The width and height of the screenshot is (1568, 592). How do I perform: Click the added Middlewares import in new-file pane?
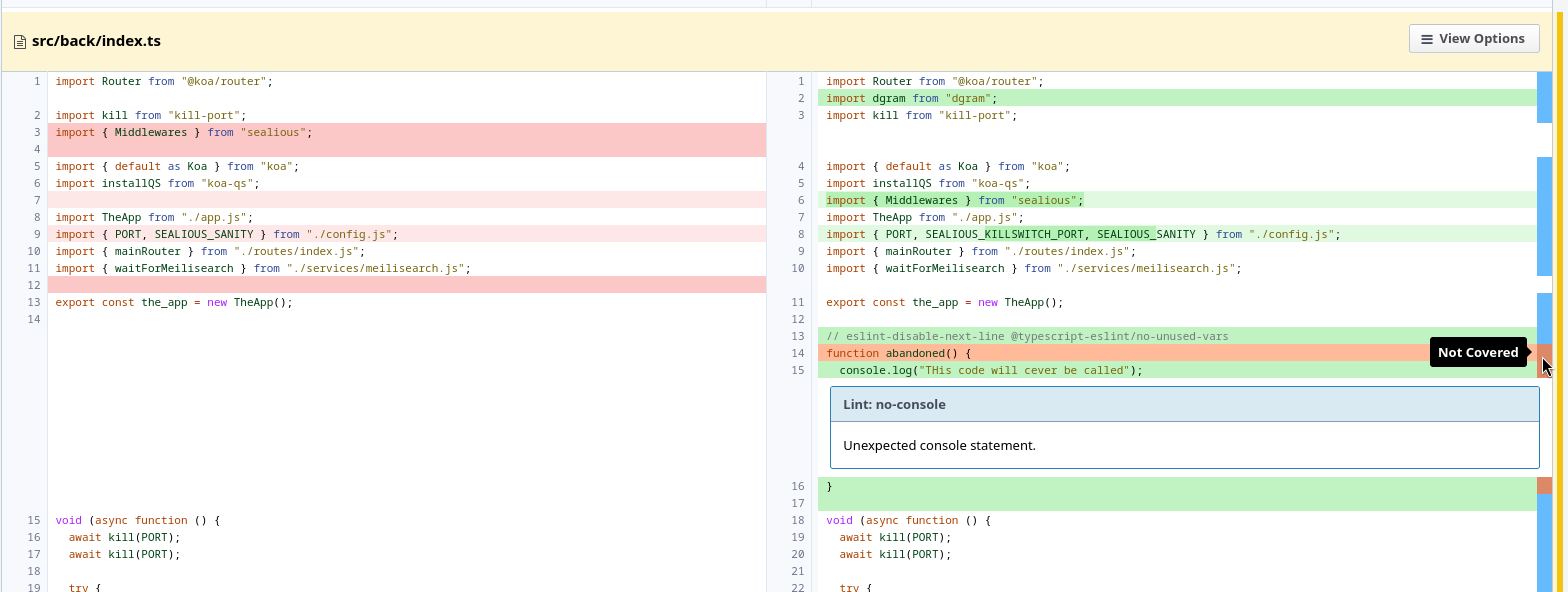point(1177,200)
